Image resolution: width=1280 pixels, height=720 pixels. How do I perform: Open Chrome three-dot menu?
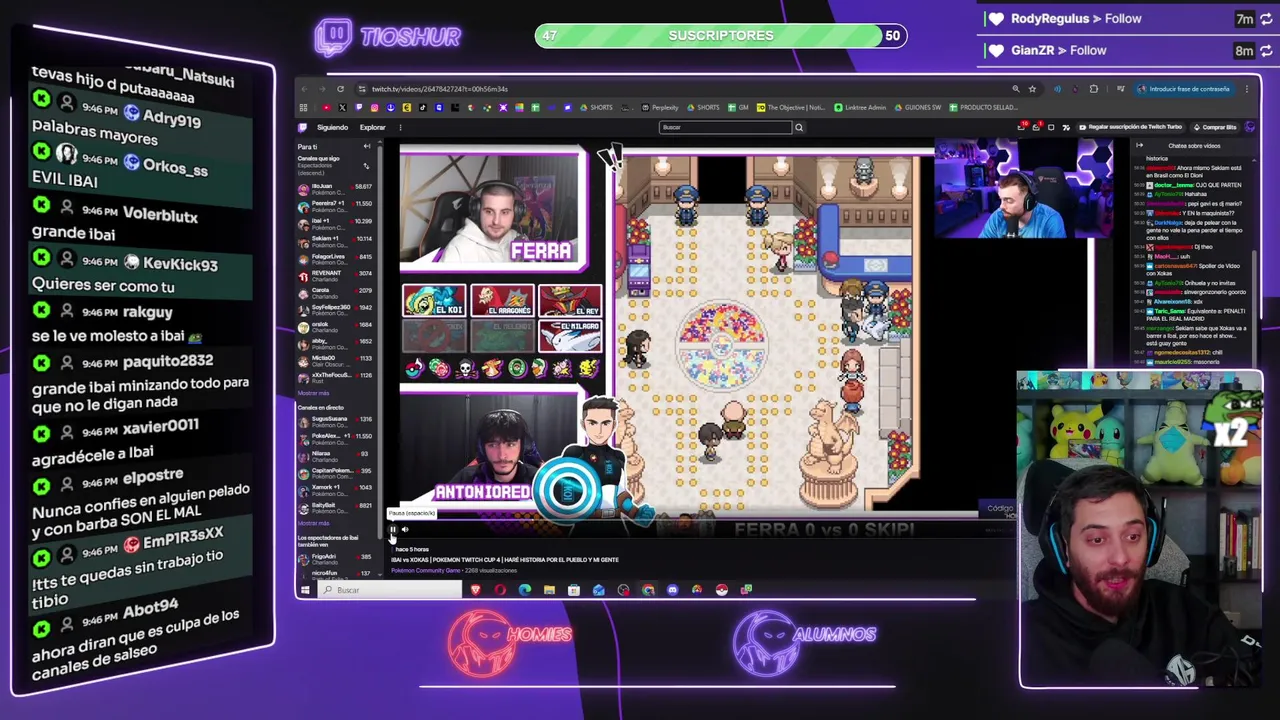click(1247, 89)
